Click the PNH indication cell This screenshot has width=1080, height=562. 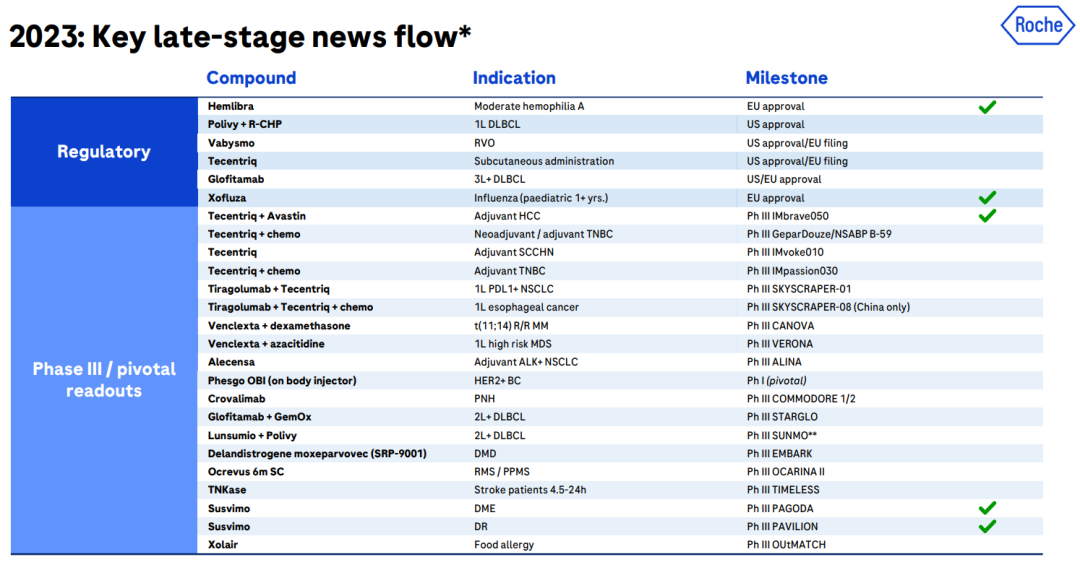pos(484,399)
